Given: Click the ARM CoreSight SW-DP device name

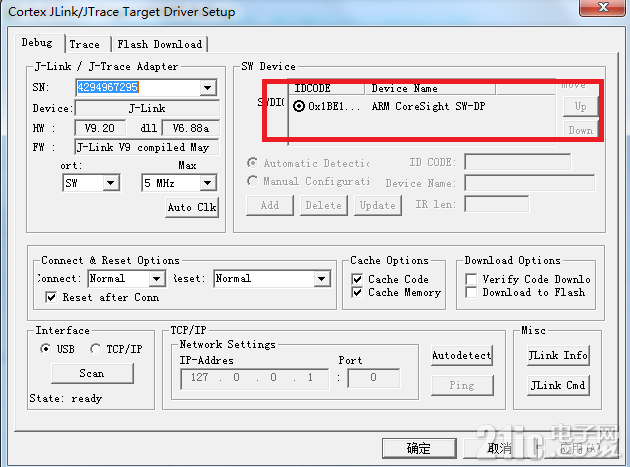Looking at the screenshot, I should pos(428,106).
